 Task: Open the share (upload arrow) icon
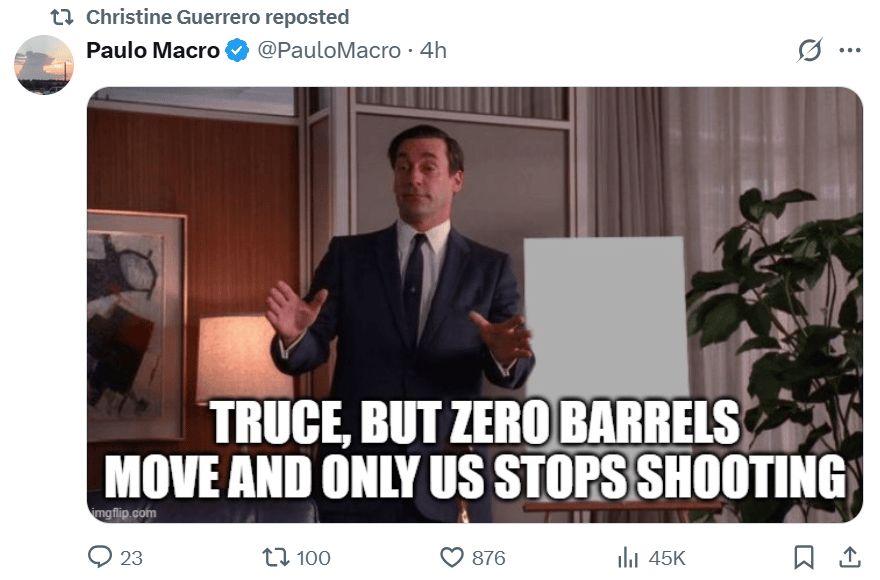point(850,557)
